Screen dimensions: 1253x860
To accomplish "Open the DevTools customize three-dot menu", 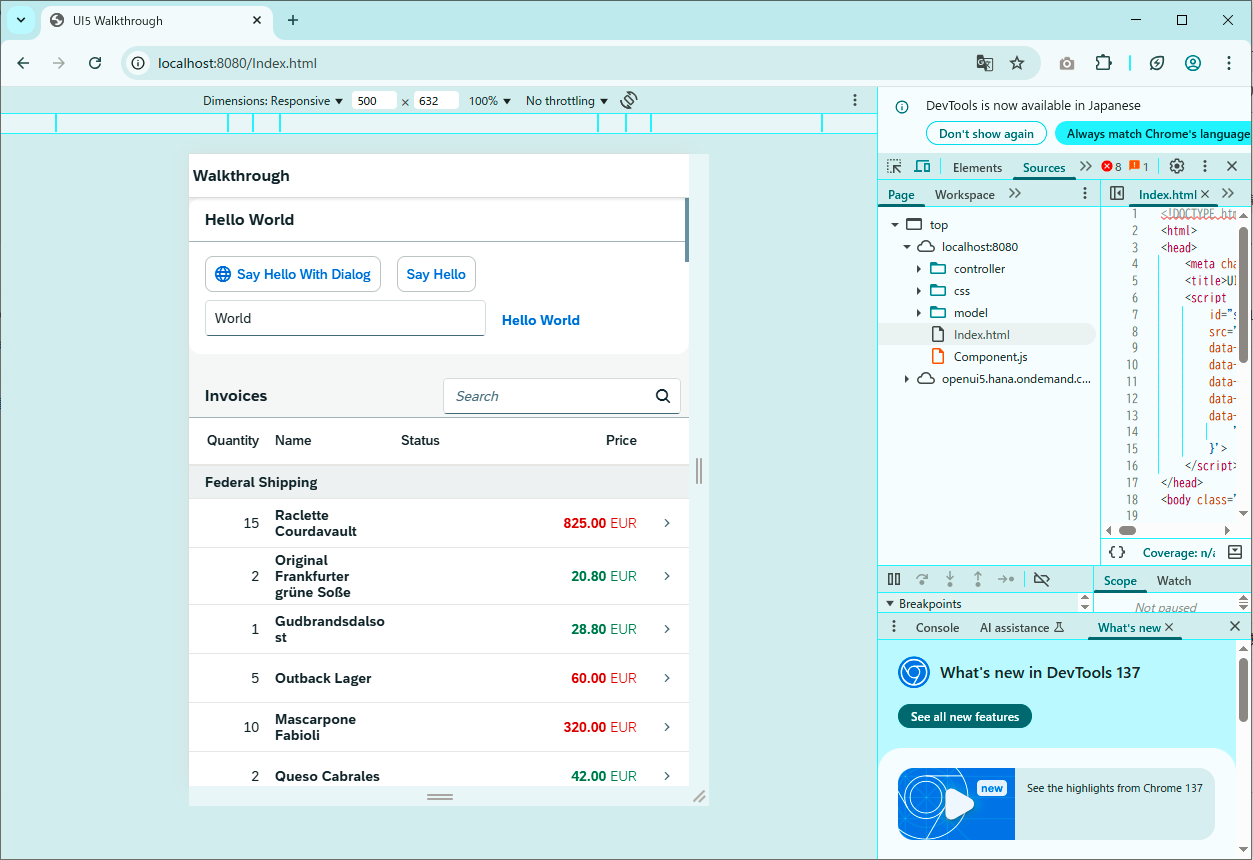I will click(1205, 166).
